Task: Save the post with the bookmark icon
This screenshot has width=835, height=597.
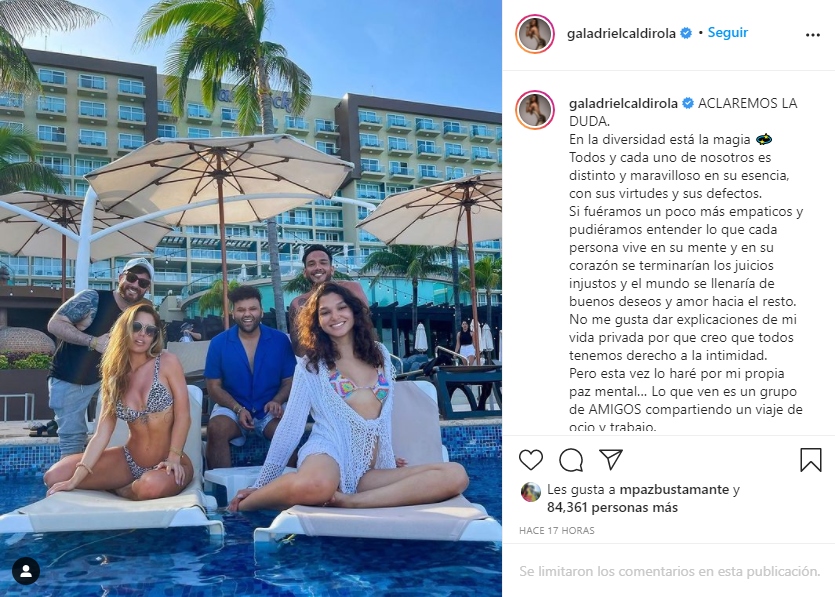Action: [x=811, y=460]
